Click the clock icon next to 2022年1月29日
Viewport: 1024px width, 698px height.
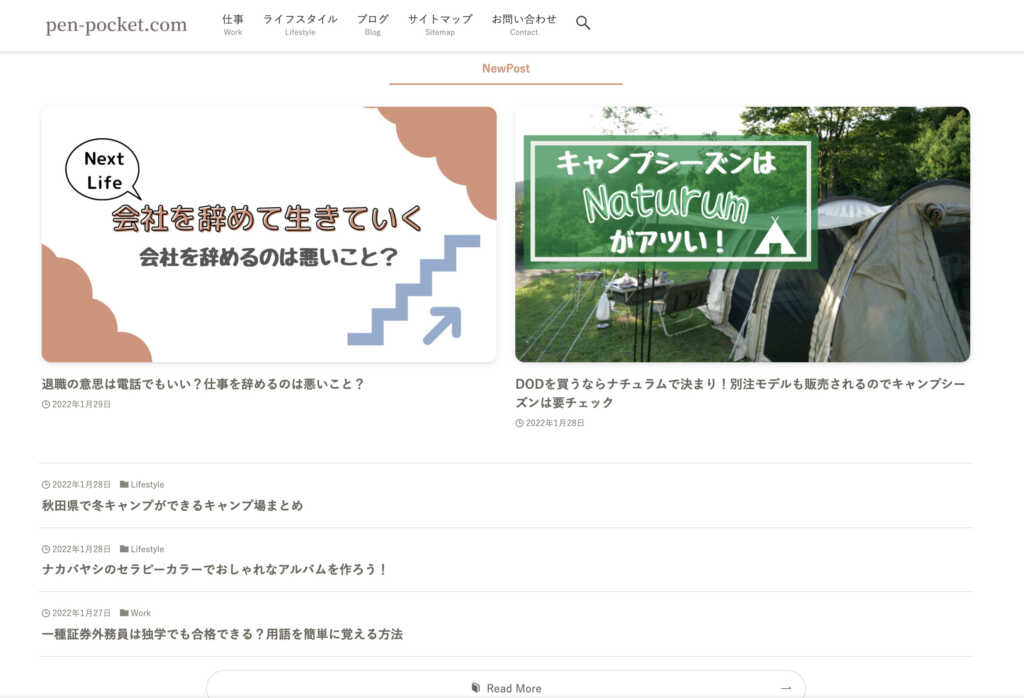click(46, 404)
